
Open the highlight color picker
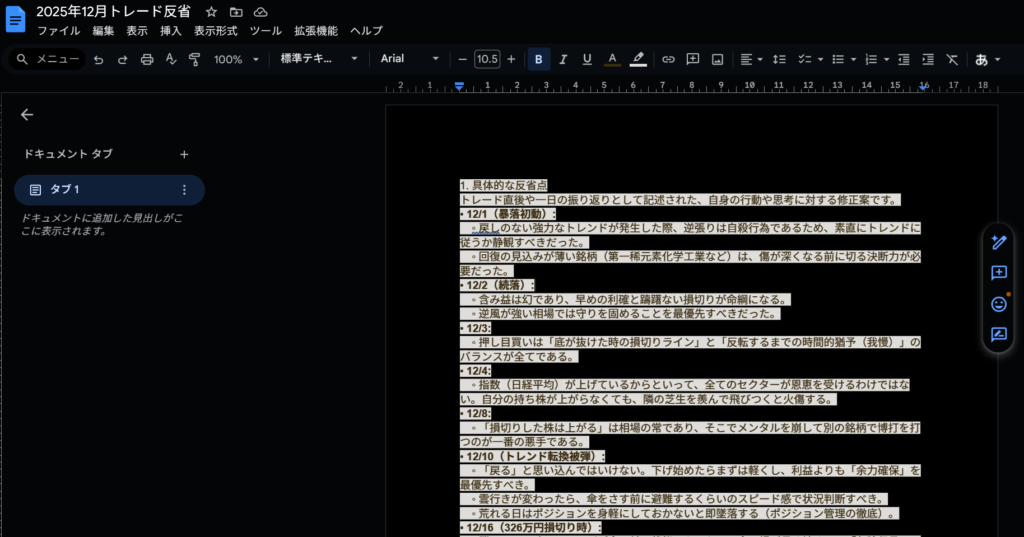click(638, 60)
